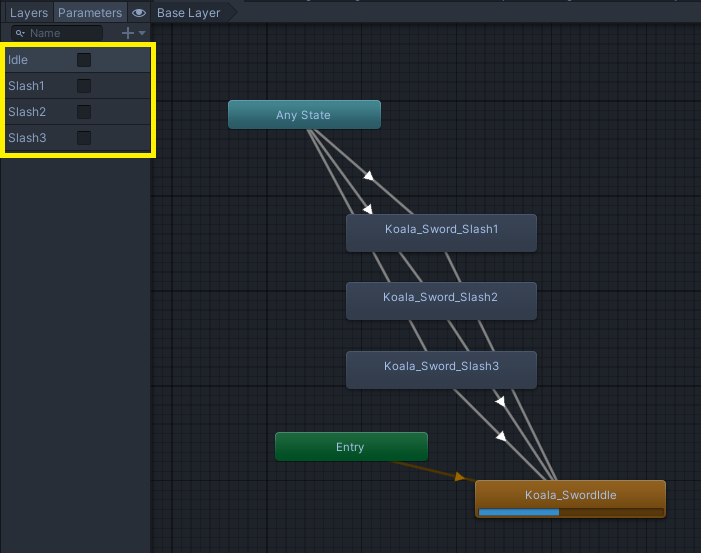Click the Base Layer breadcrumb
The image size is (701, 553).
[x=188, y=13]
